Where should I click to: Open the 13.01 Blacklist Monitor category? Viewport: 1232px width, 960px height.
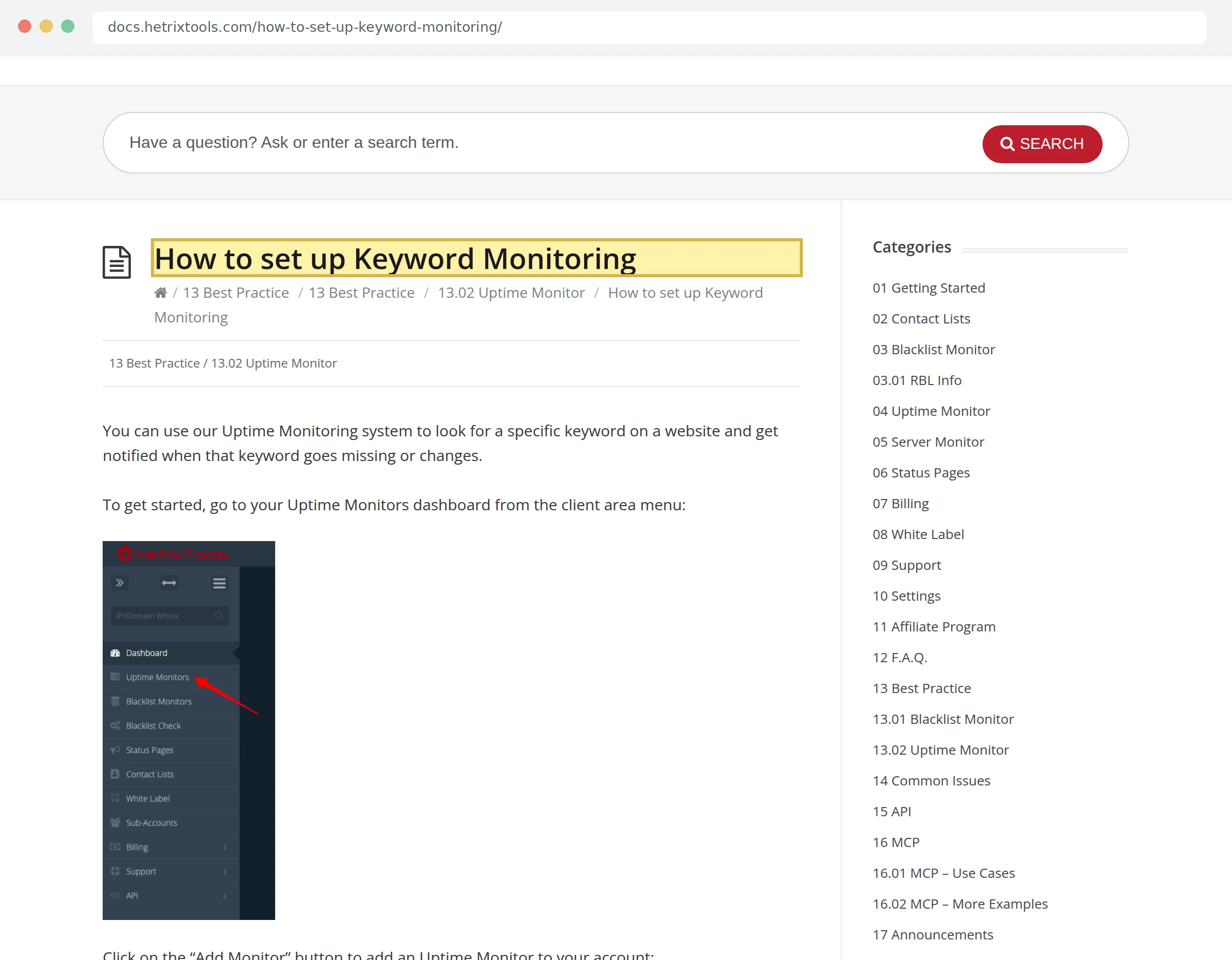(x=942, y=719)
